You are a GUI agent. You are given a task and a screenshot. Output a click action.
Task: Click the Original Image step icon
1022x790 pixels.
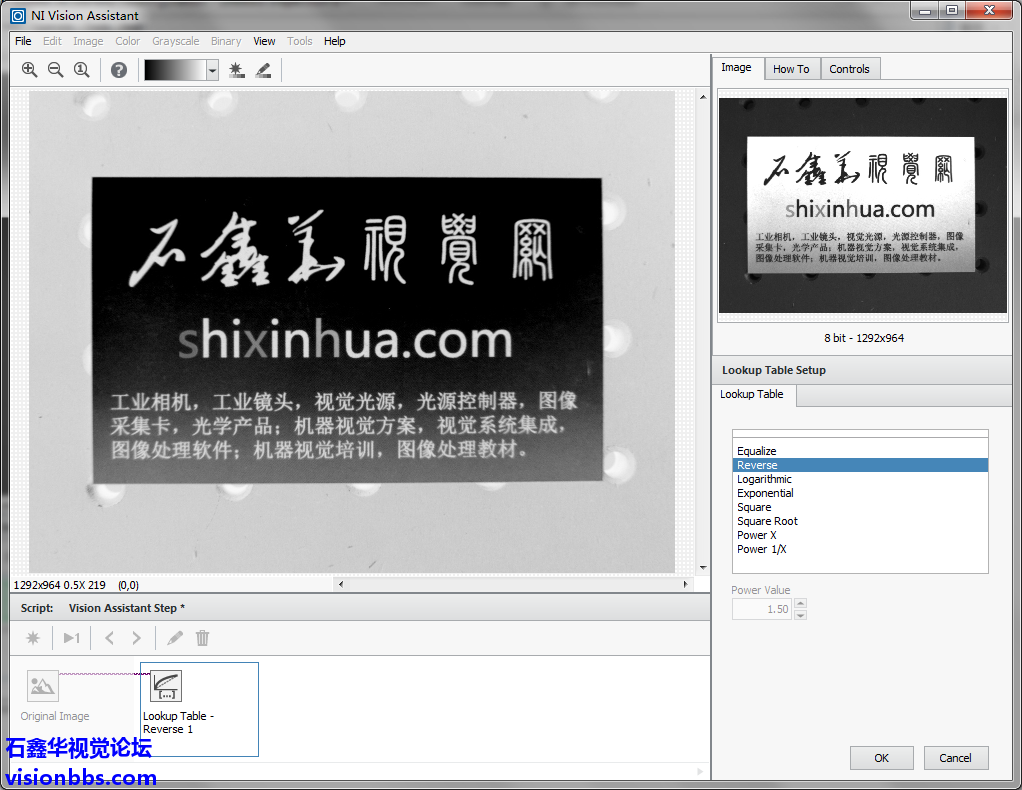tap(42, 686)
